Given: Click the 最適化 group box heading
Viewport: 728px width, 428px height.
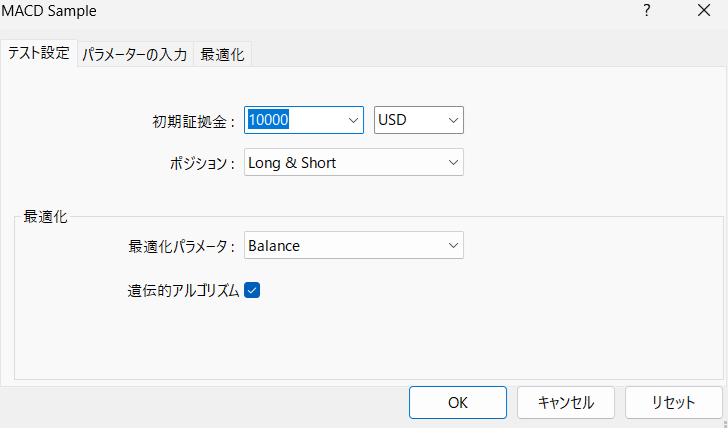Looking at the screenshot, I should coord(45,216).
